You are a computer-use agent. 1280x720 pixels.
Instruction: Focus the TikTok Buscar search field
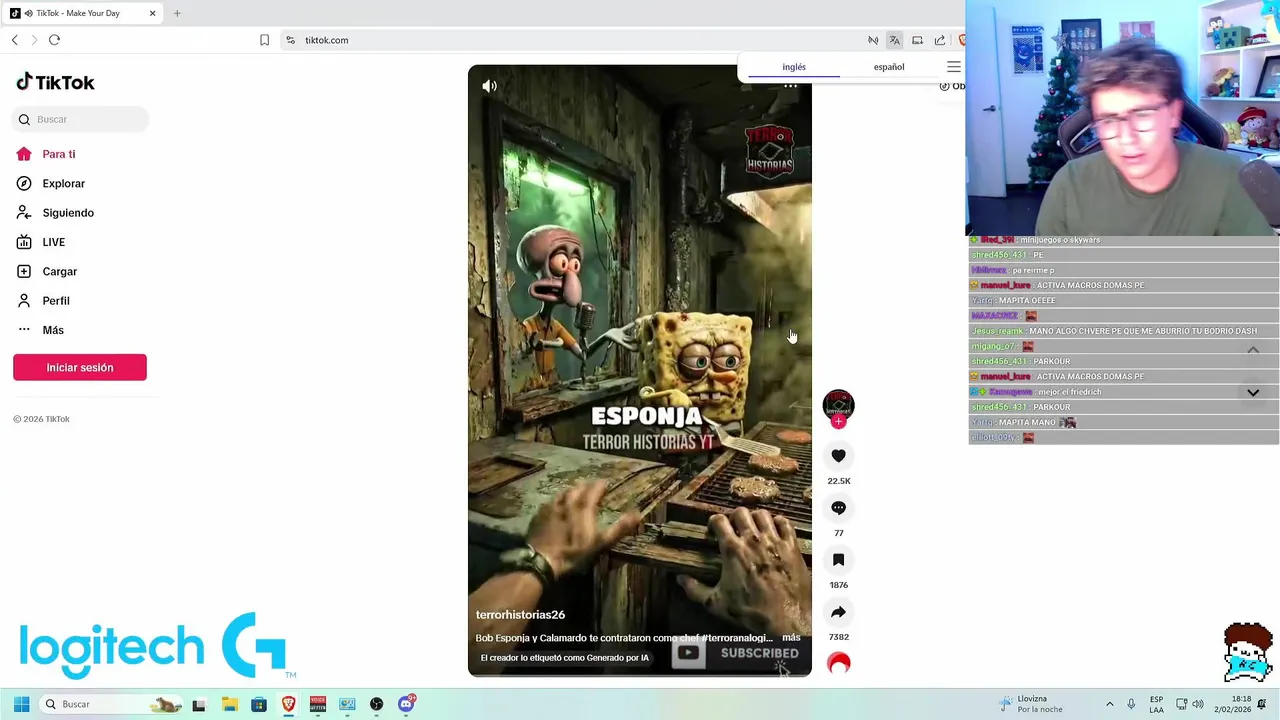[x=81, y=119]
